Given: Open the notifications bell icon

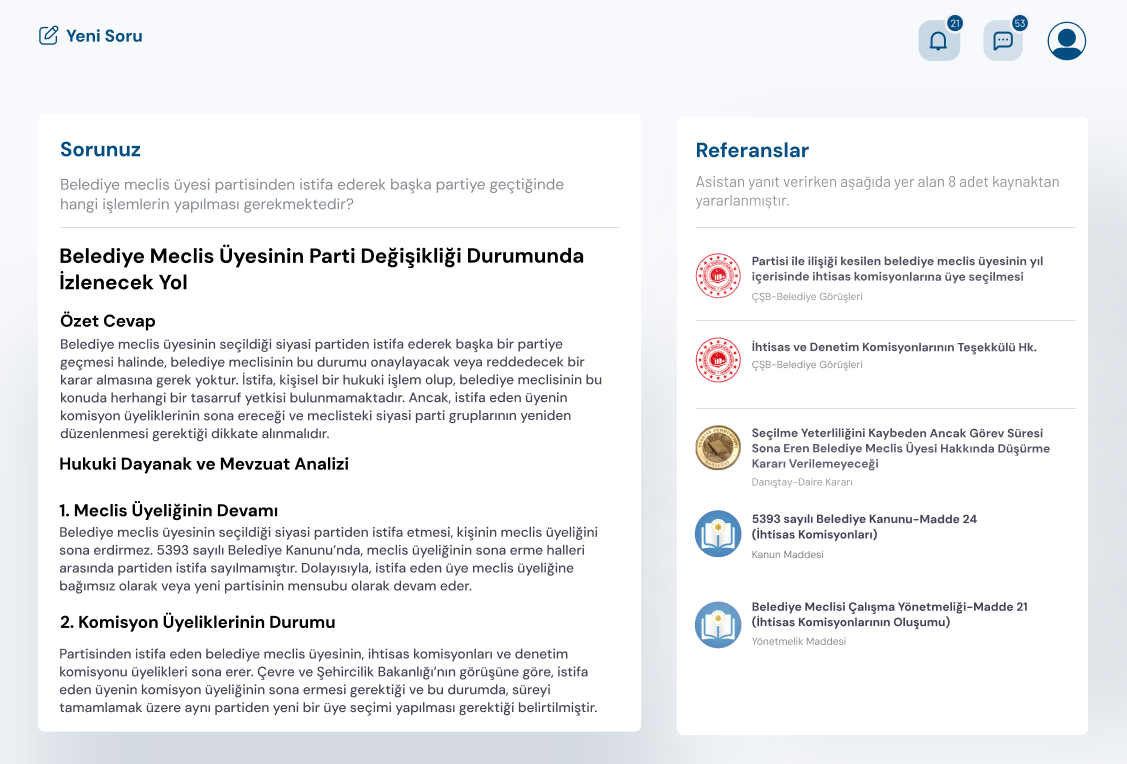Looking at the screenshot, I should (938, 41).
